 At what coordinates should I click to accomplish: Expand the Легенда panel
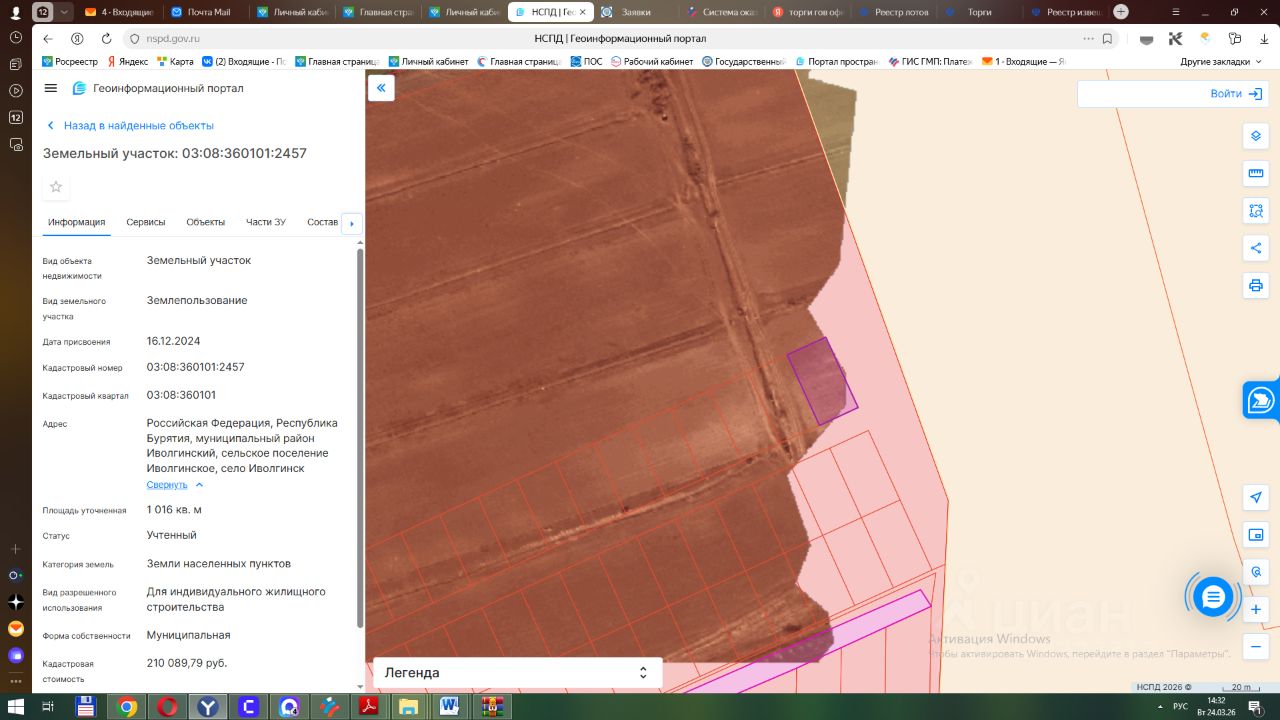click(517, 673)
